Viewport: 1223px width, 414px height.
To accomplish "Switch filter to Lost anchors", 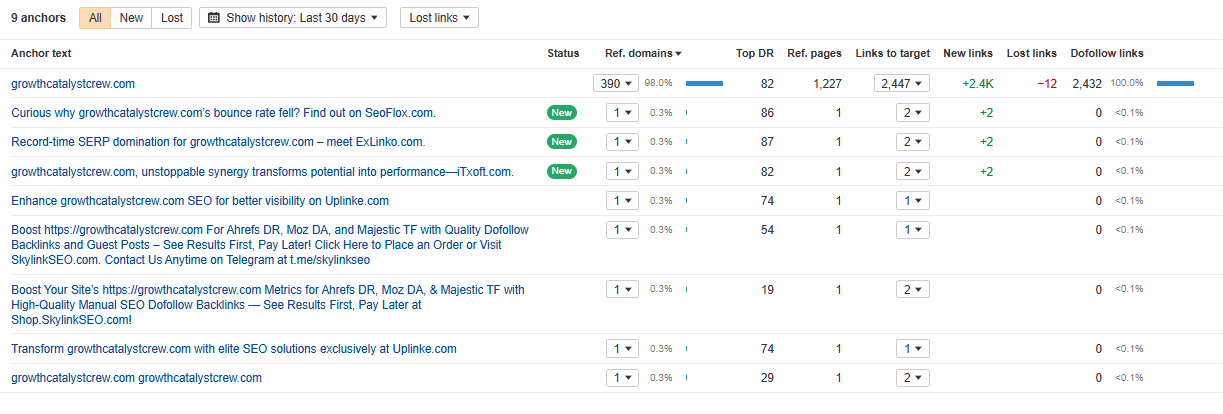I will pos(171,18).
